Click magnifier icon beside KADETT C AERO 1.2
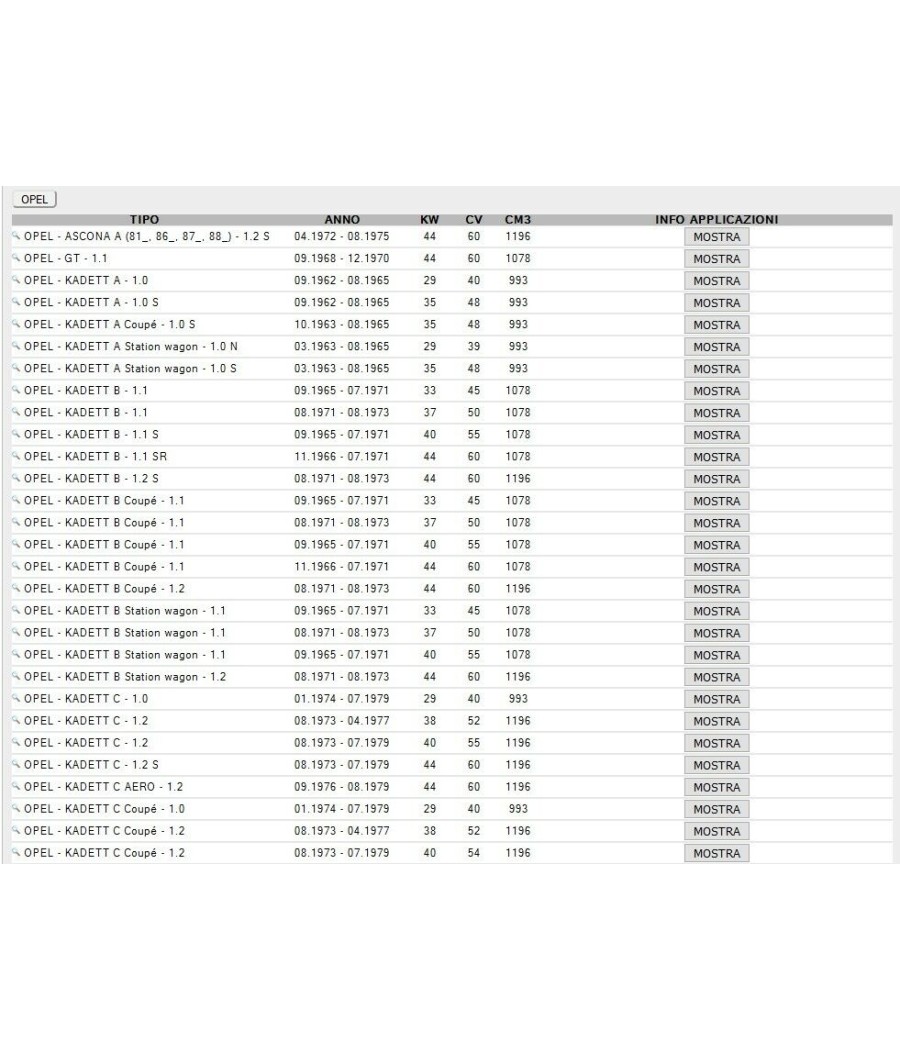 coord(16,786)
